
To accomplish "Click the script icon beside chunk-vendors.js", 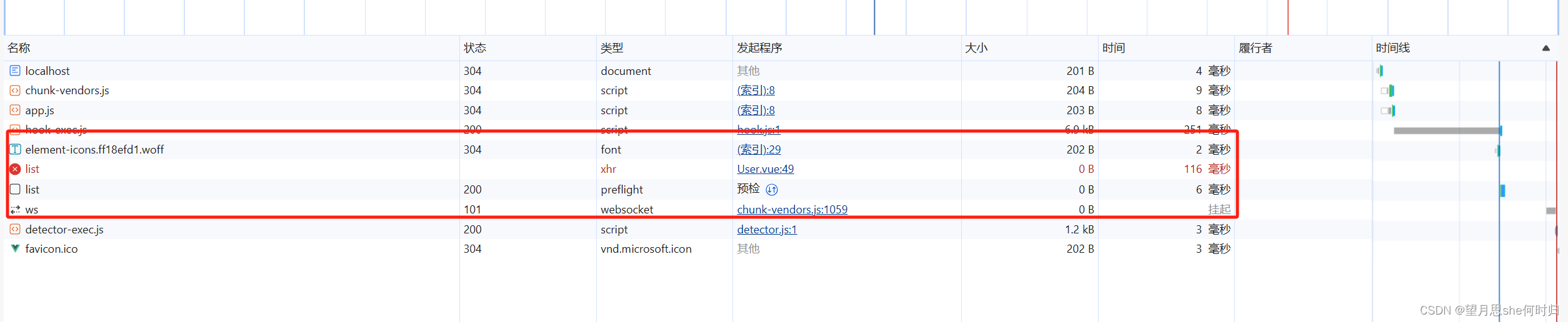I will (x=15, y=90).
